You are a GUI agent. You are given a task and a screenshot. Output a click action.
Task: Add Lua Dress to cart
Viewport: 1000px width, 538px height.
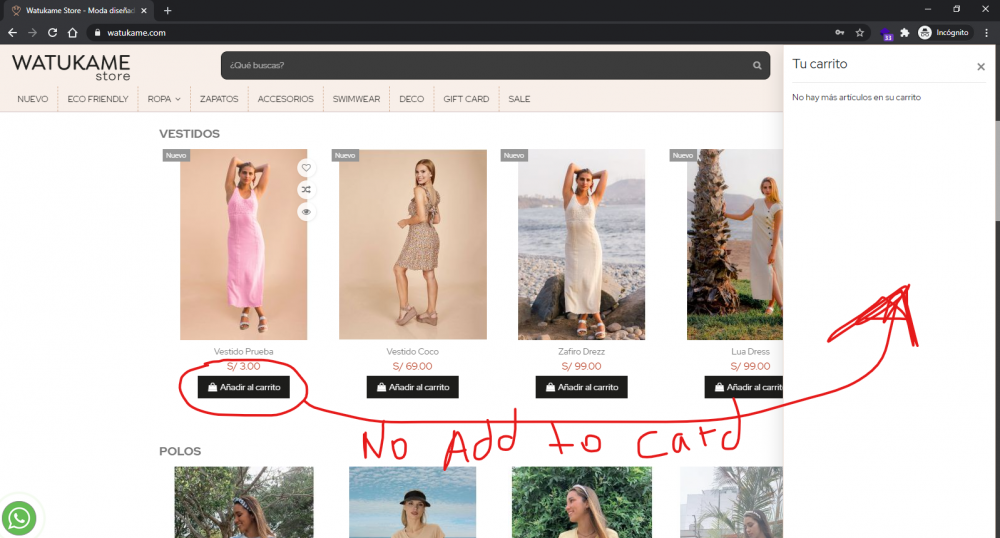pyautogui.click(x=744, y=387)
